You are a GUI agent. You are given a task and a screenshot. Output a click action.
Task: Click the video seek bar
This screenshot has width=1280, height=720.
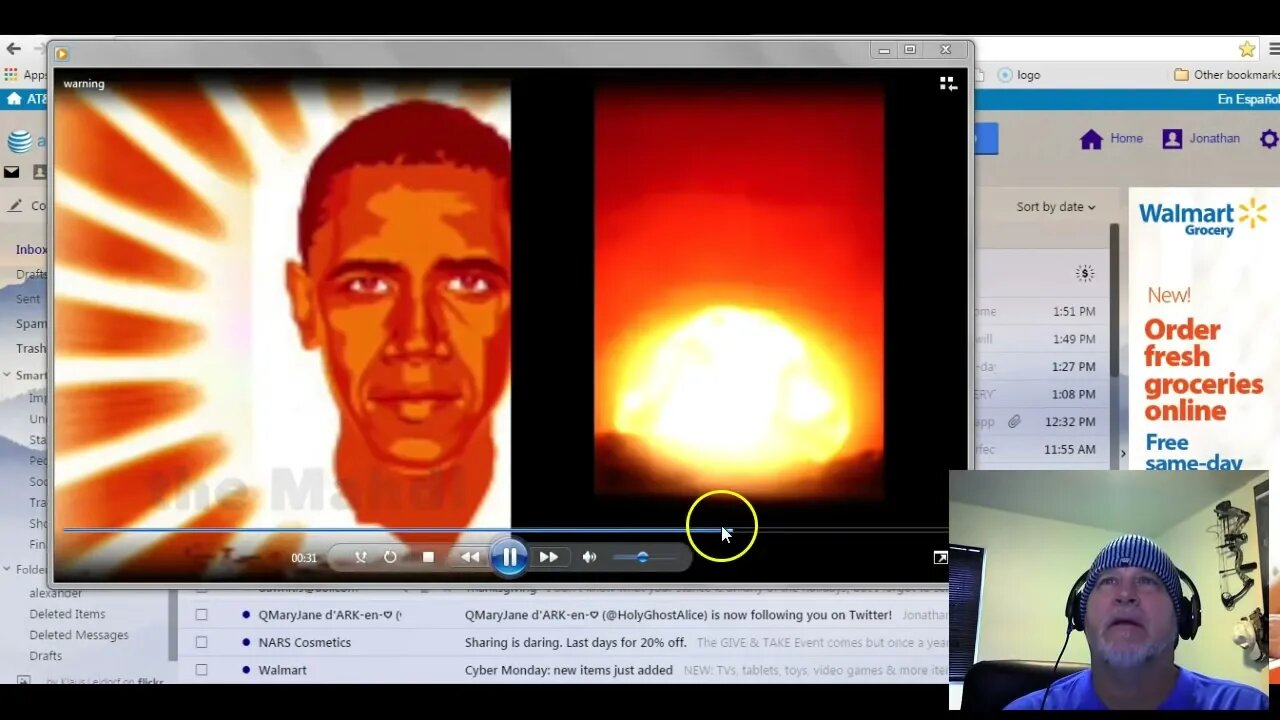[x=505, y=530]
